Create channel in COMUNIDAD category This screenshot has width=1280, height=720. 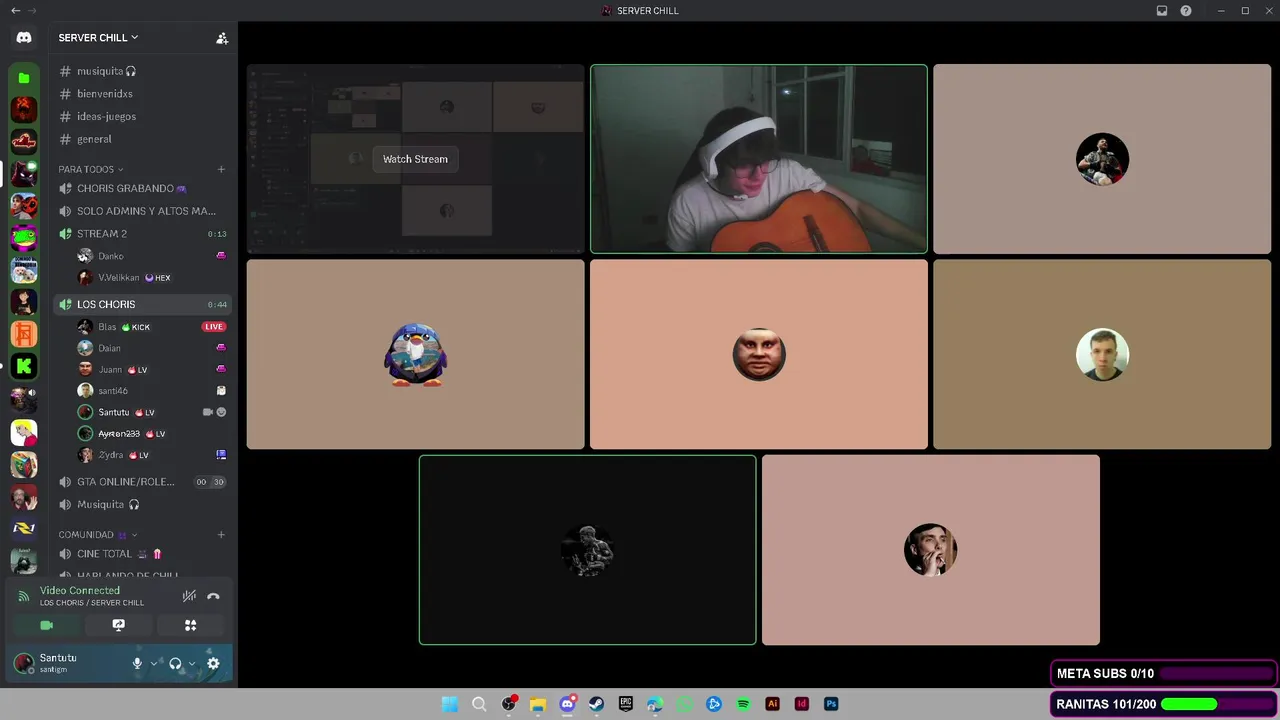(221, 535)
